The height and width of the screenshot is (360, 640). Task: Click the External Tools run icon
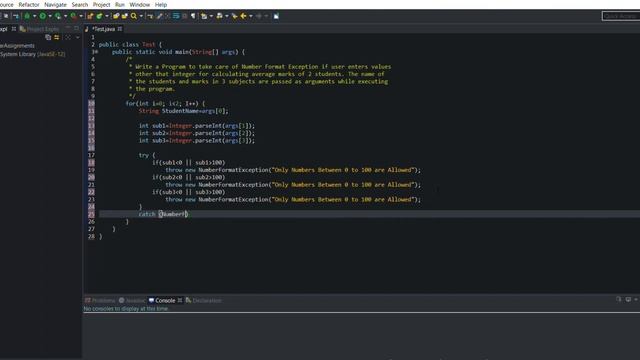(x=73, y=16)
